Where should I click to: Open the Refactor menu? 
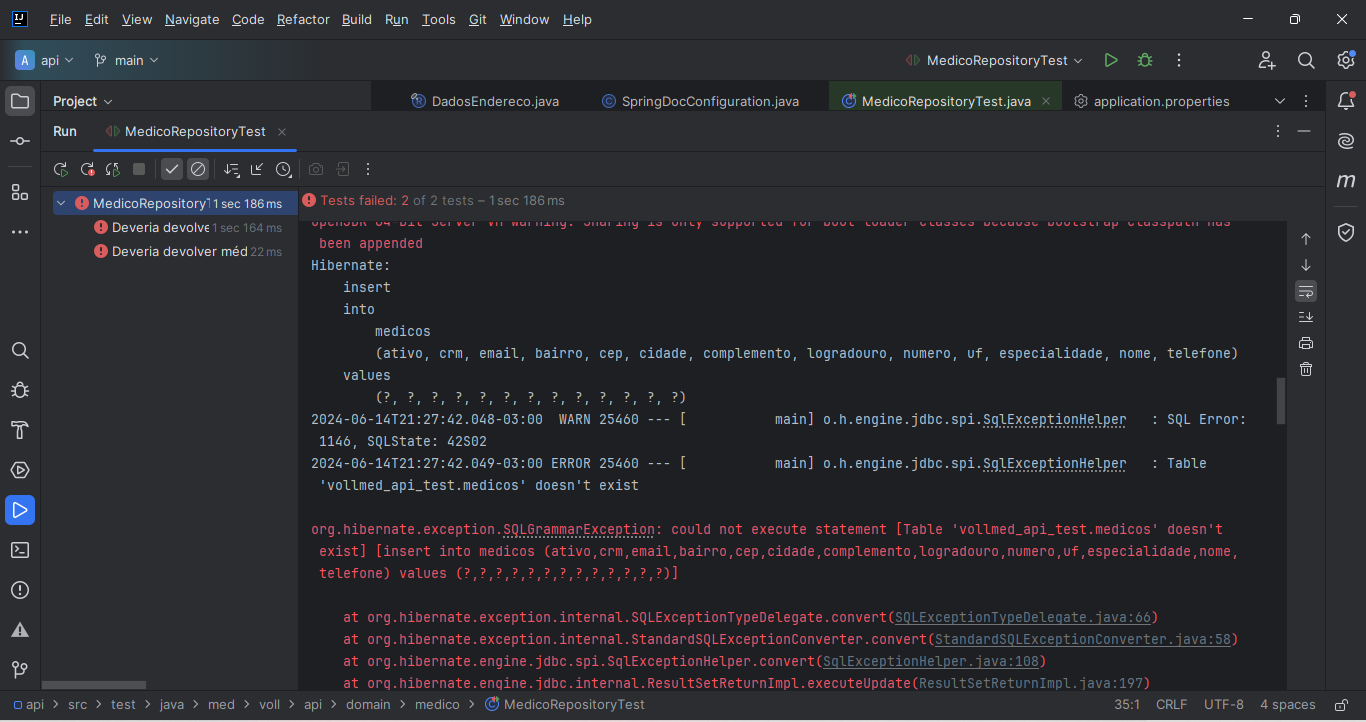point(303,19)
